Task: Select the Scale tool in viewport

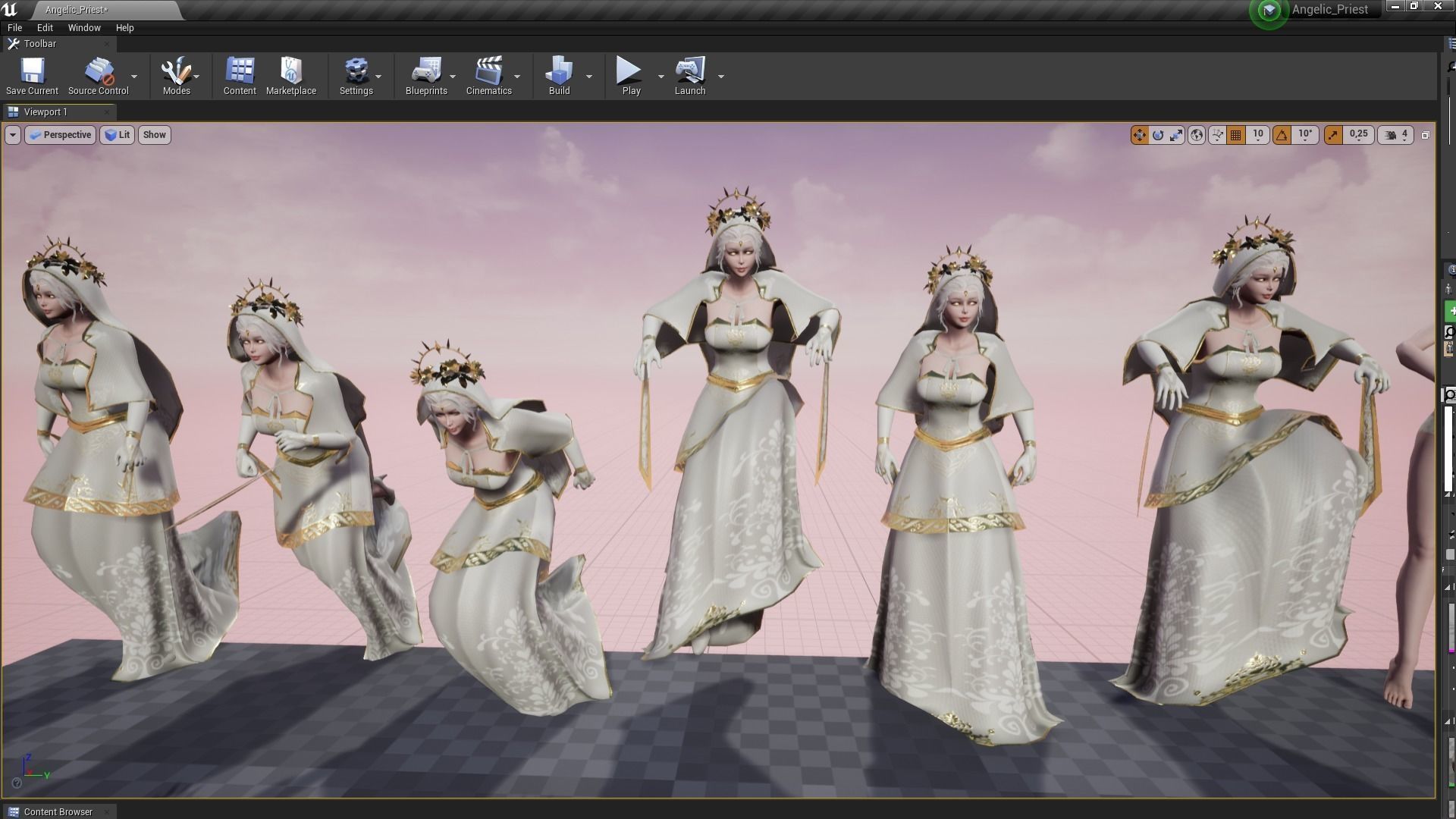Action: (1176, 134)
